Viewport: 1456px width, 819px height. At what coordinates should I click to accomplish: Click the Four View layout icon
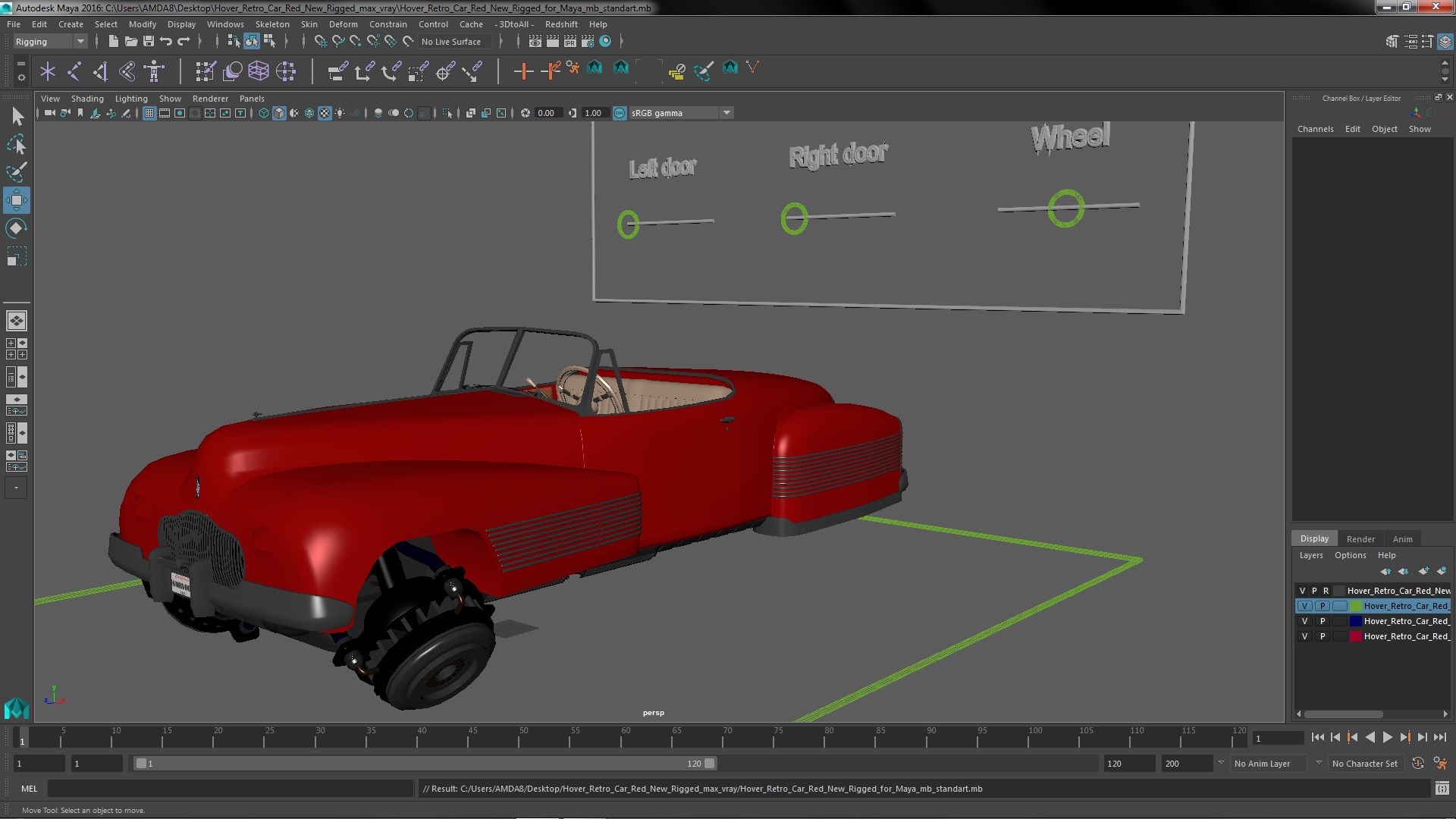[x=17, y=349]
